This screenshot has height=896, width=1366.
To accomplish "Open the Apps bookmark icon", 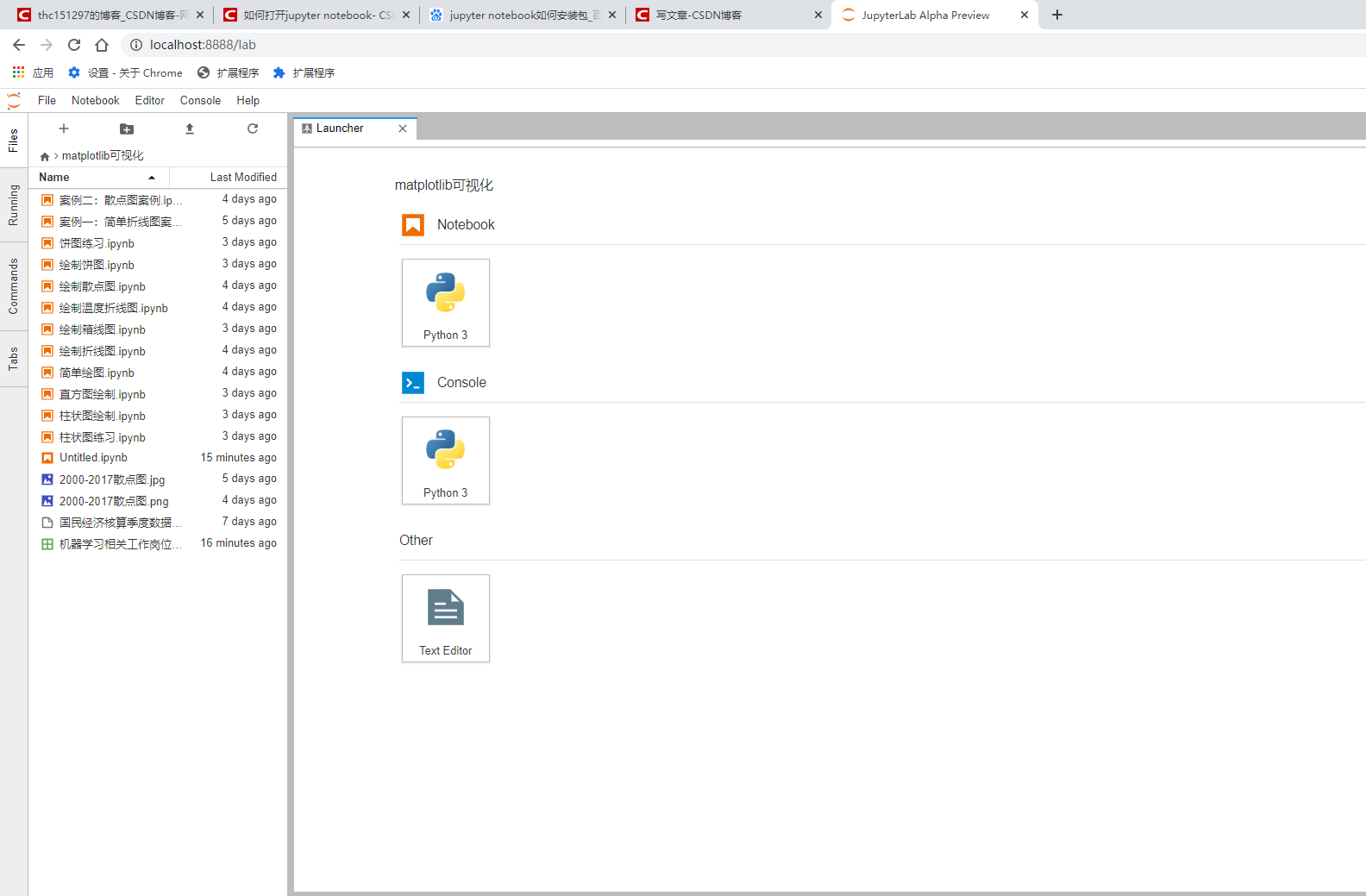I will point(18,72).
